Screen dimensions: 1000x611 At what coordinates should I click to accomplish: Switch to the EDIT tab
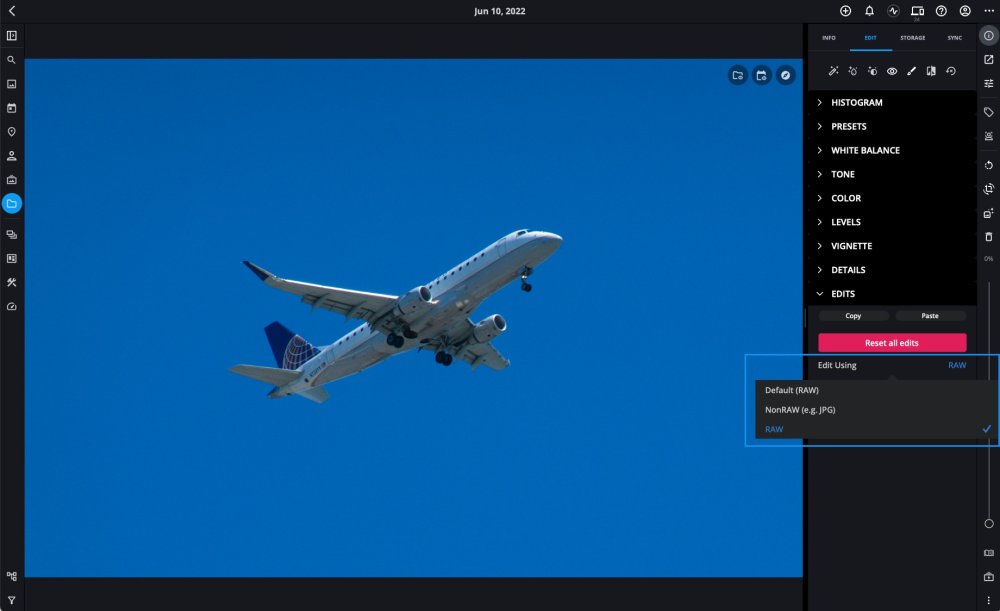pos(871,38)
